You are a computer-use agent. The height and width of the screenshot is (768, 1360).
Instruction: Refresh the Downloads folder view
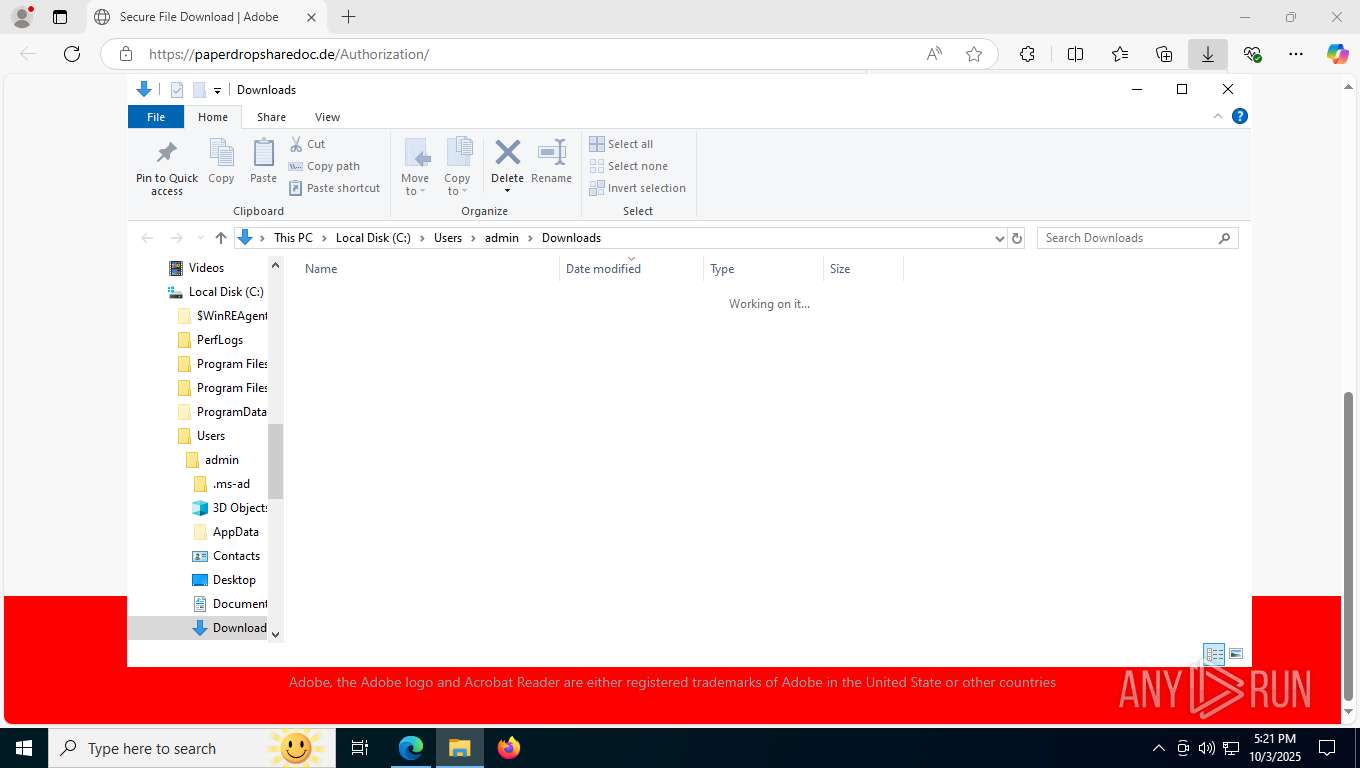click(x=1017, y=238)
